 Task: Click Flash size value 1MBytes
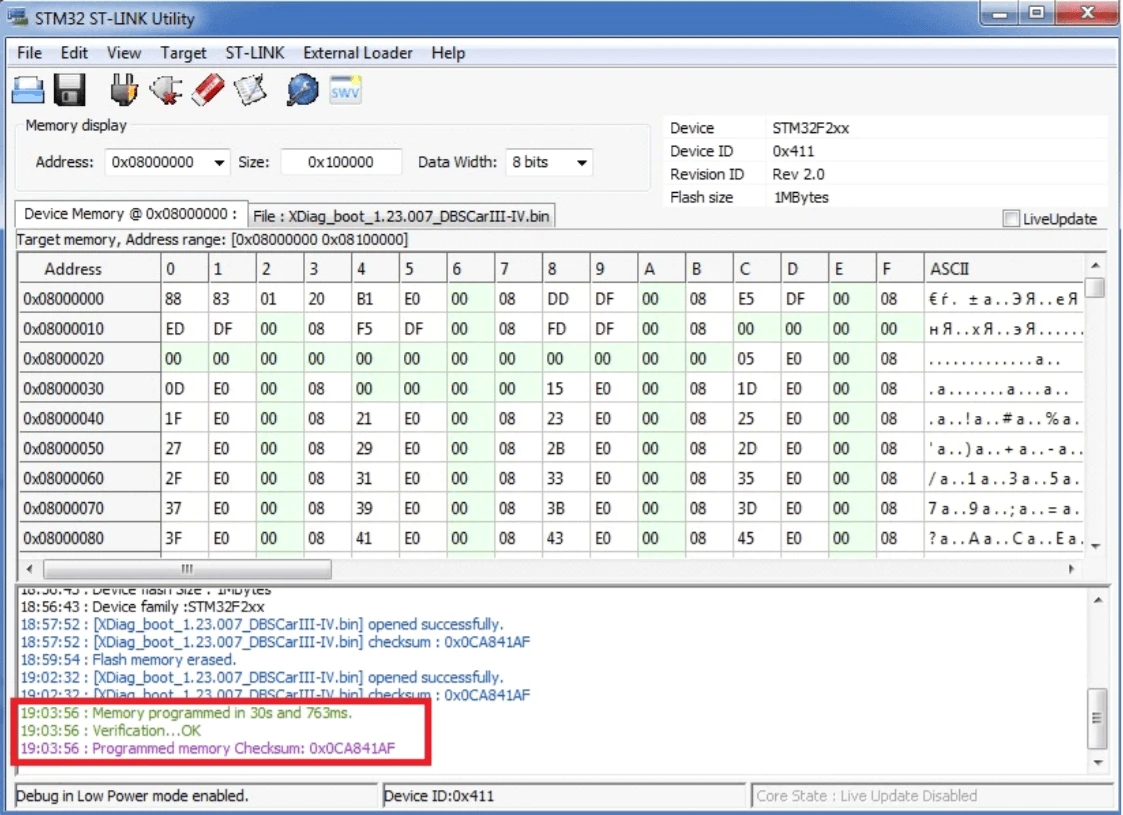pos(800,198)
